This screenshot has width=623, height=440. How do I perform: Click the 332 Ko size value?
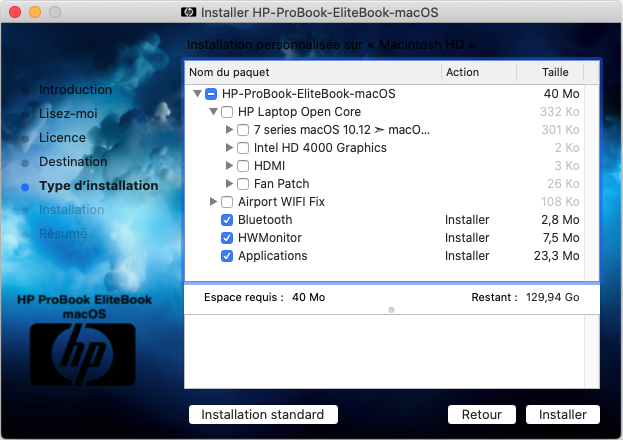pos(559,112)
